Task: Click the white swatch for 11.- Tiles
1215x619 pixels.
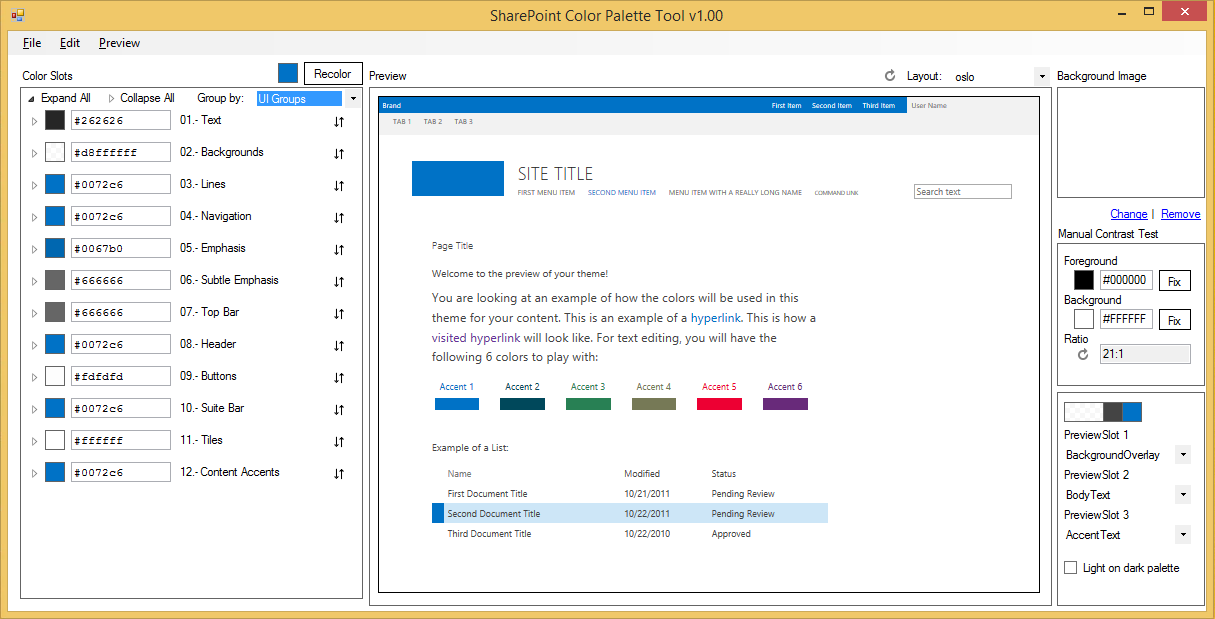Action: tap(55, 440)
